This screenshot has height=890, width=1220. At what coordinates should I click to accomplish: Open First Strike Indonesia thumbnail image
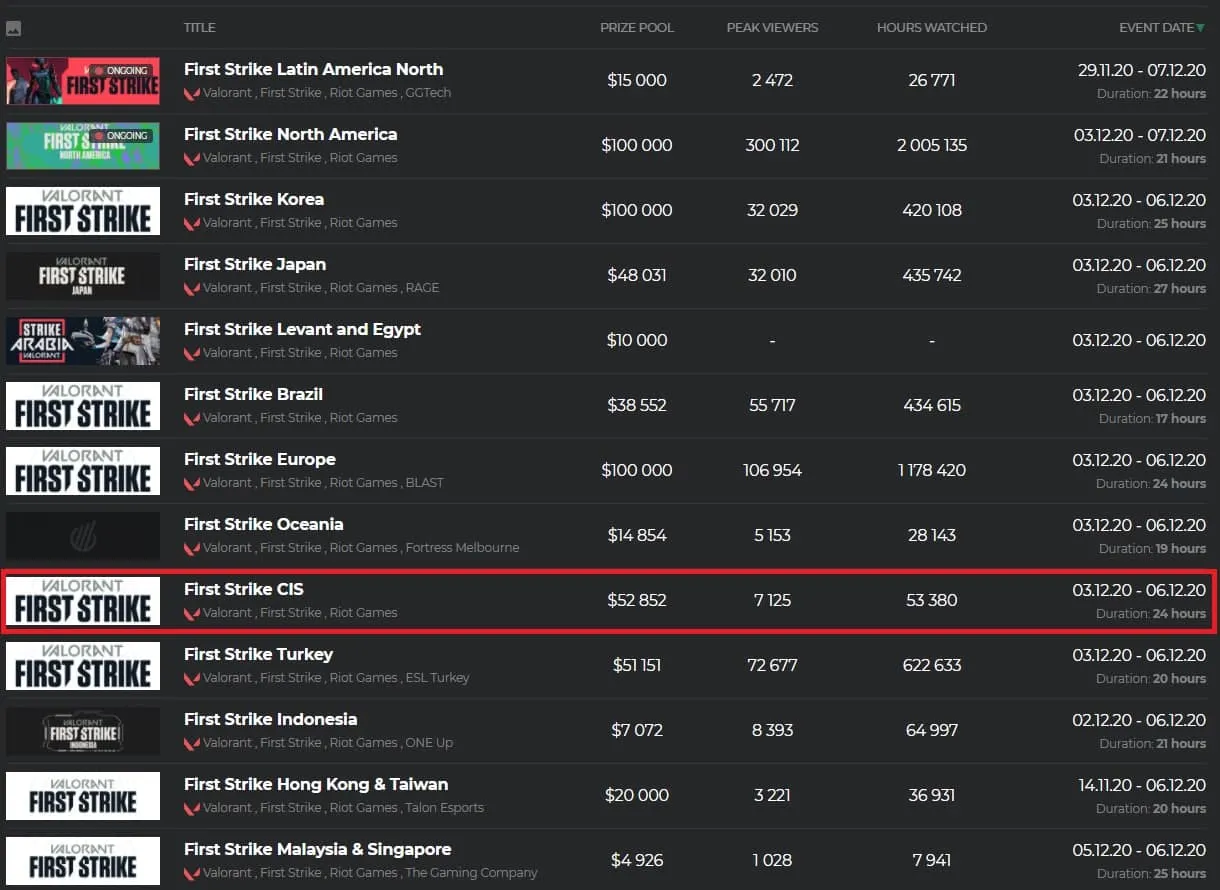click(83, 731)
